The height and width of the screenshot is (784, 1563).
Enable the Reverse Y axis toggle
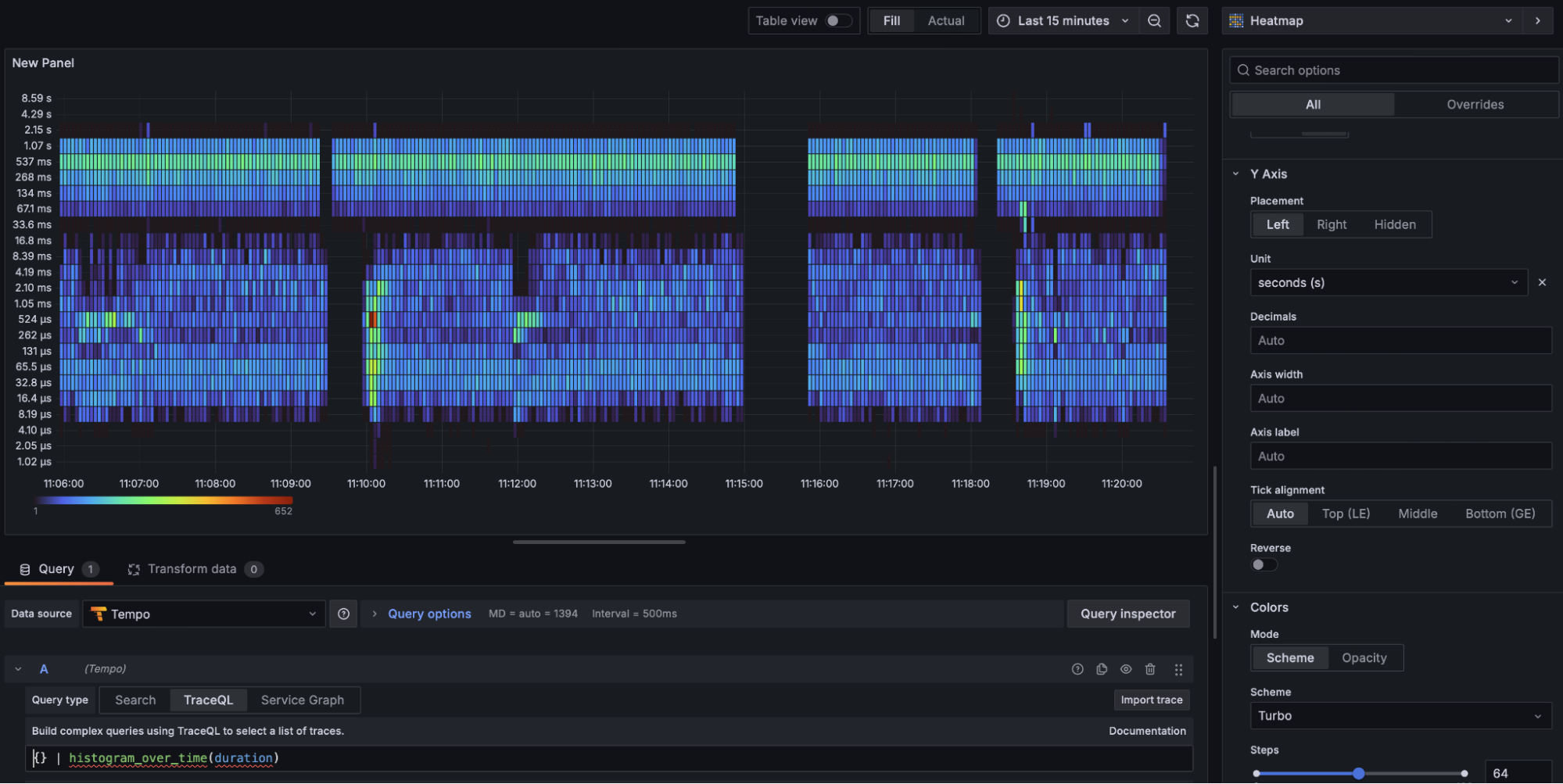coord(1264,564)
